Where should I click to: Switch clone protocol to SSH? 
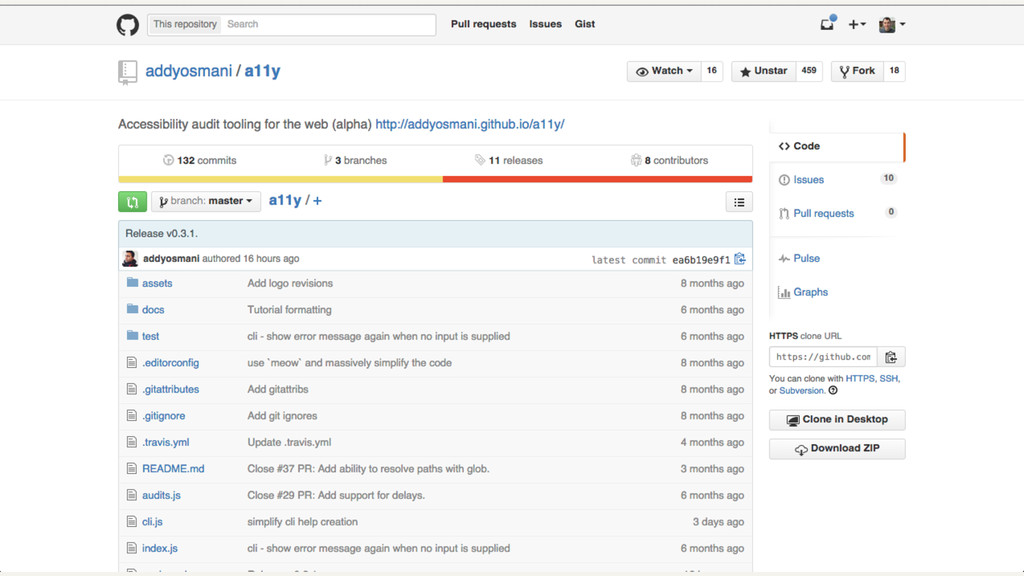pos(888,379)
